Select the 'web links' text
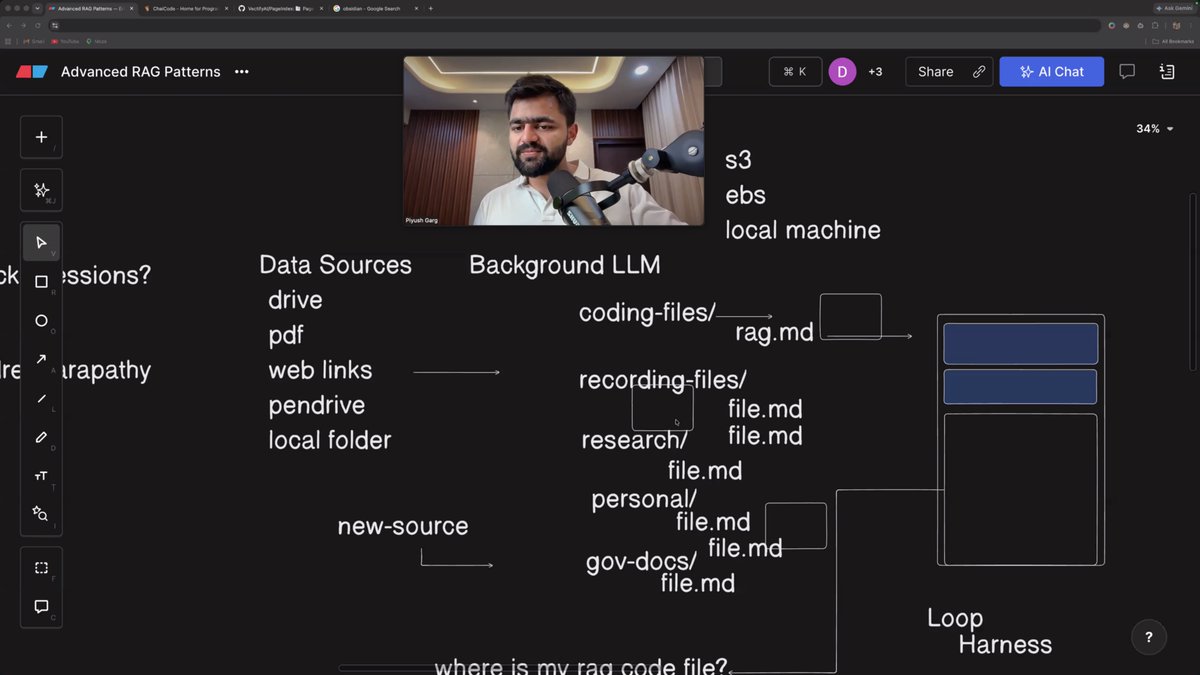The height and width of the screenshot is (675, 1200). click(320, 370)
